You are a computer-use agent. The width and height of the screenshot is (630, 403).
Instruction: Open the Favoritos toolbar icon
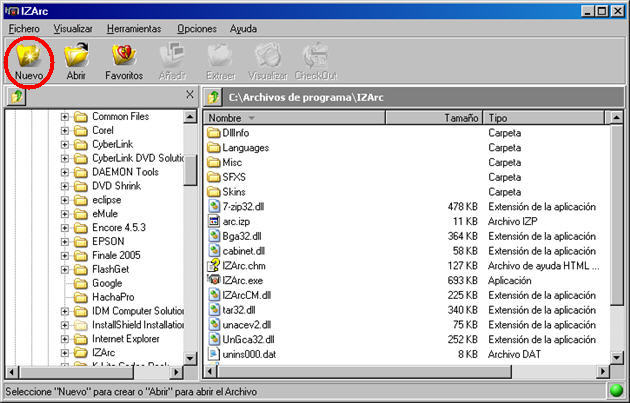(122, 58)
